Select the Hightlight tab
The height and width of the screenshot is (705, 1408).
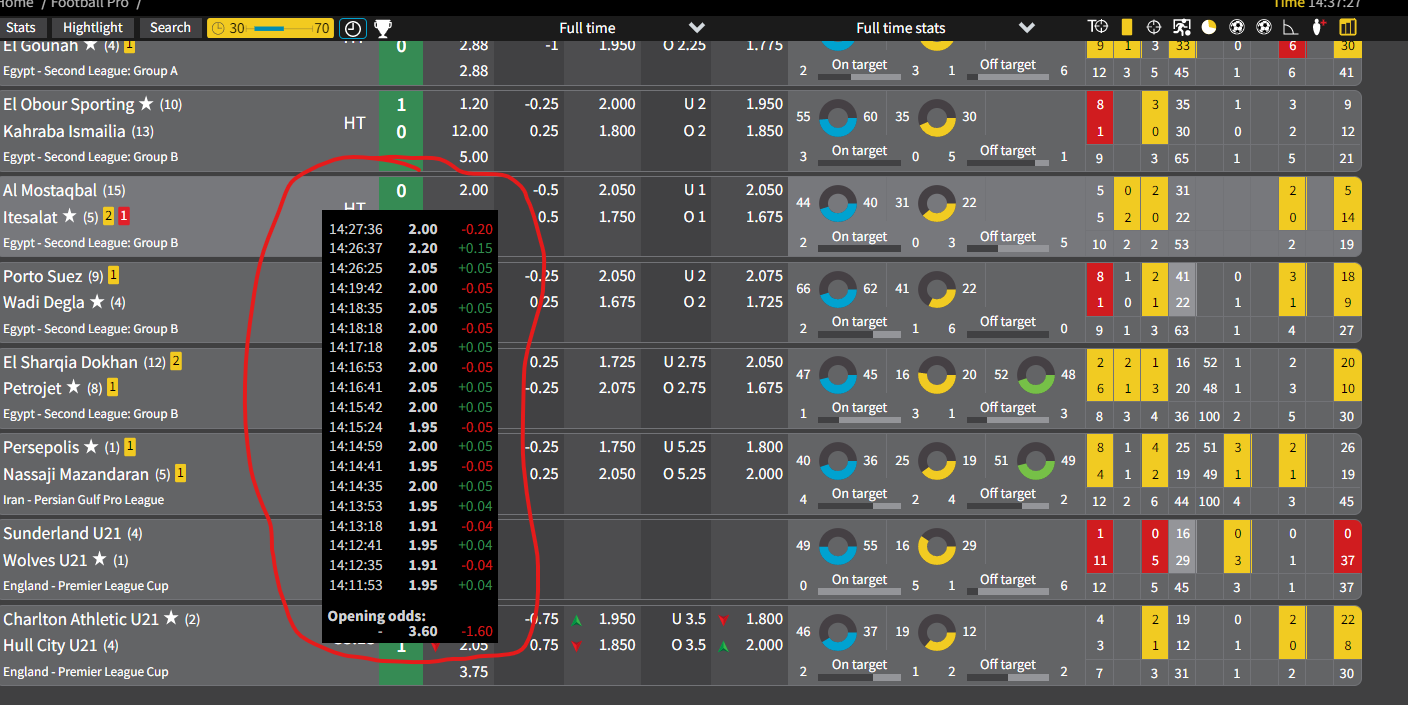(x=93, y=28)
